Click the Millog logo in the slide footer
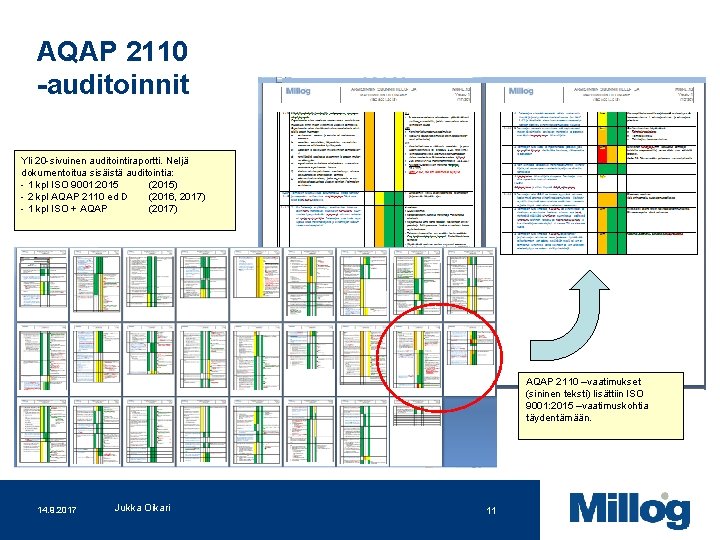720x540 pixels. coord(630,511)
